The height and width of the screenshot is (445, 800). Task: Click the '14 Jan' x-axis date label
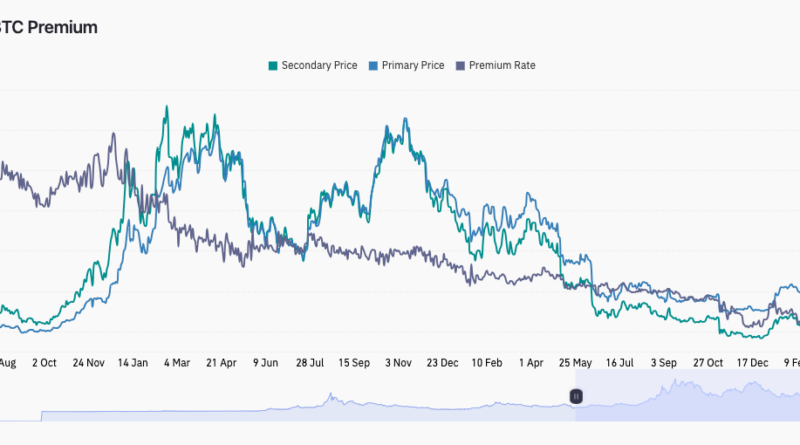tap(133, 363)
